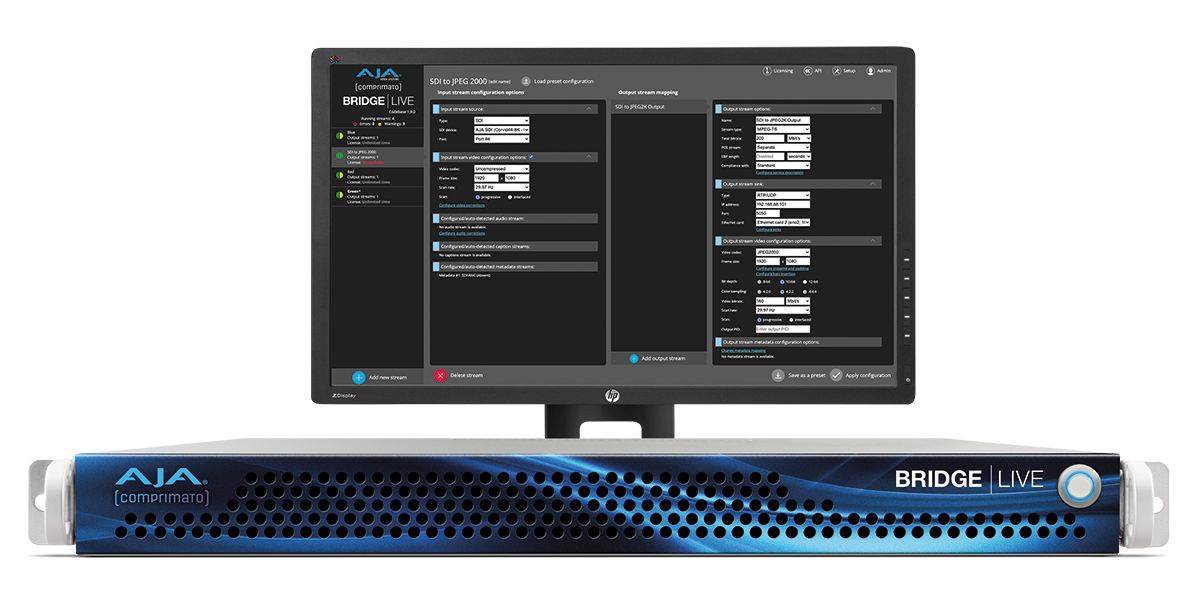Open output Video codec dropdown (JPEG2000)
This screenshot has width=1200, height=589.
(x=783, y=252)
